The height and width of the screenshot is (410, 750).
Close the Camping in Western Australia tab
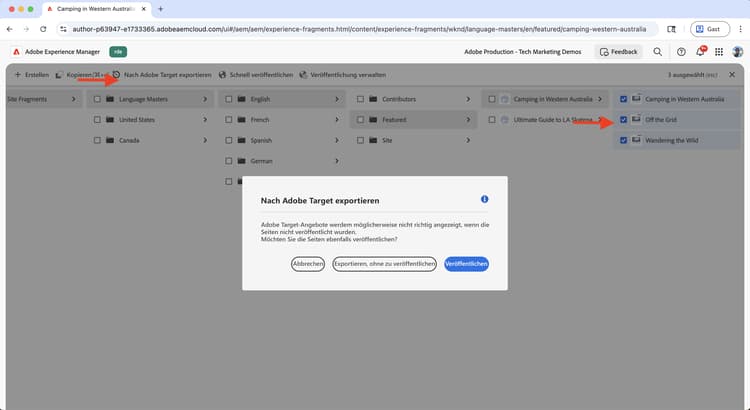pos(143,9)
